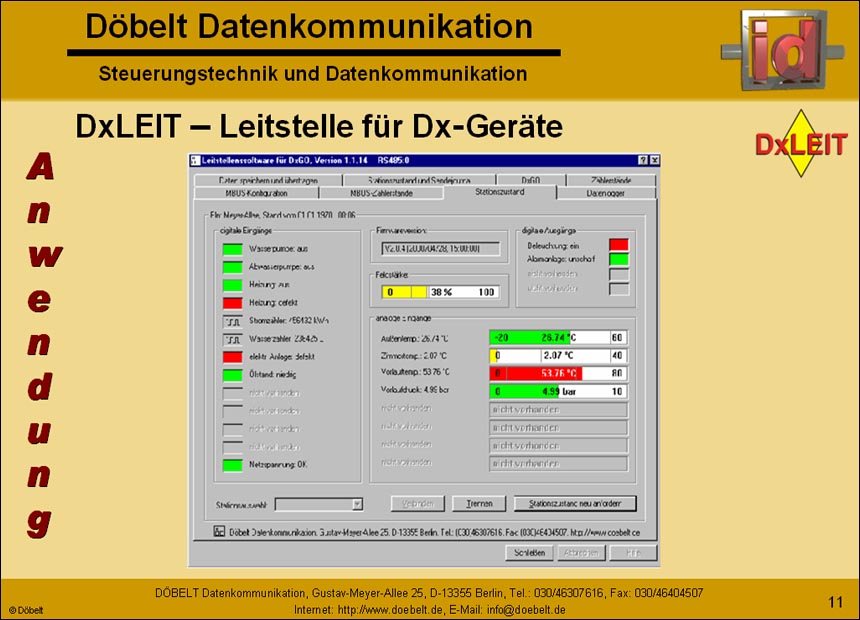Click the Außentemp. 26.74 °C green bar
Viewport: 860px width, 620px height.
click(558, 337)
